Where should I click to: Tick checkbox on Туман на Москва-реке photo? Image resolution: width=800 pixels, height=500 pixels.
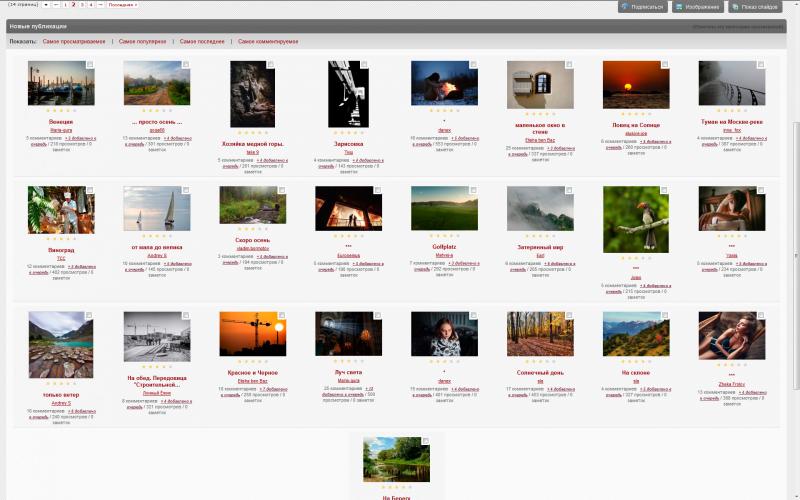click(x=761, y=65)
